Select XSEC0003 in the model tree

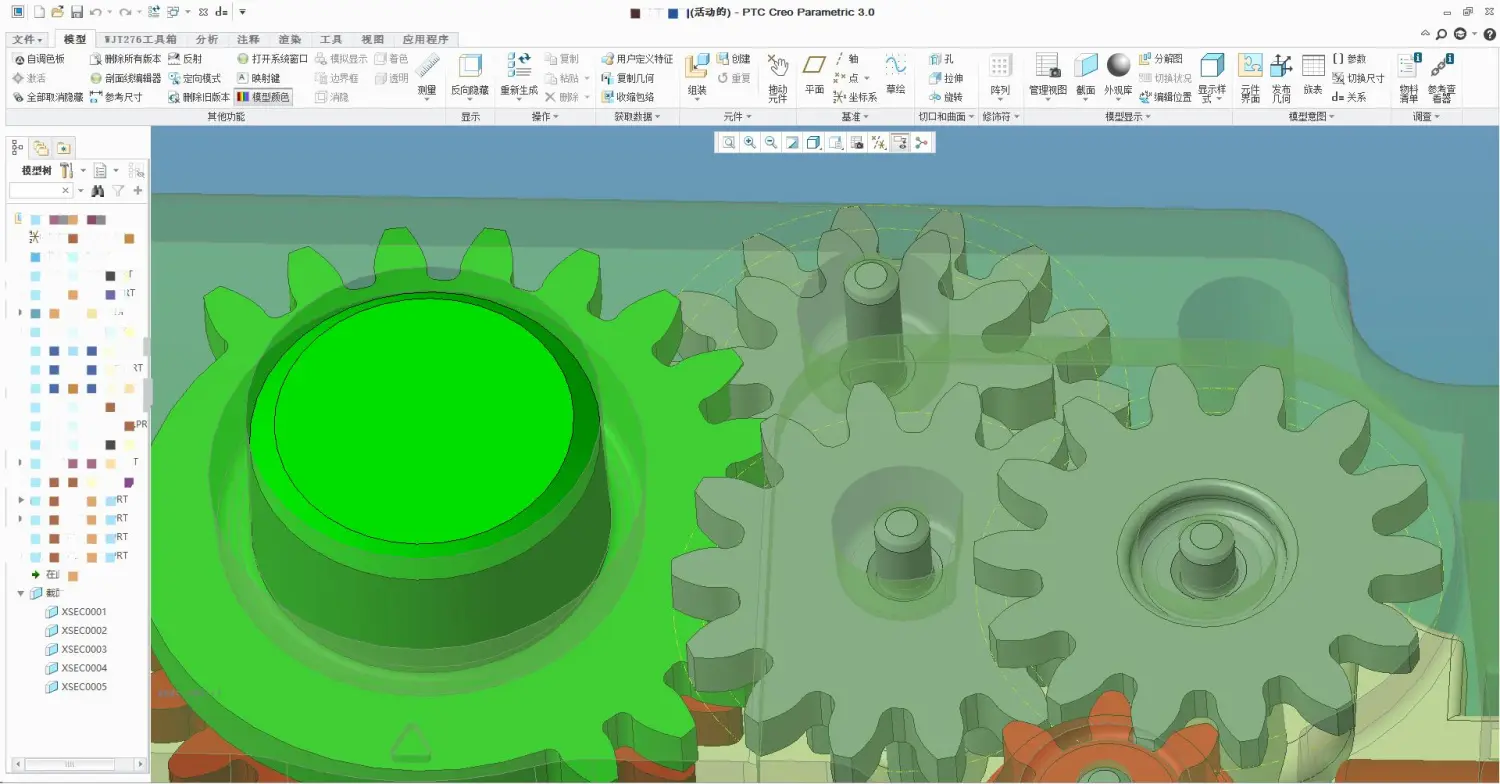click(75, 649)
